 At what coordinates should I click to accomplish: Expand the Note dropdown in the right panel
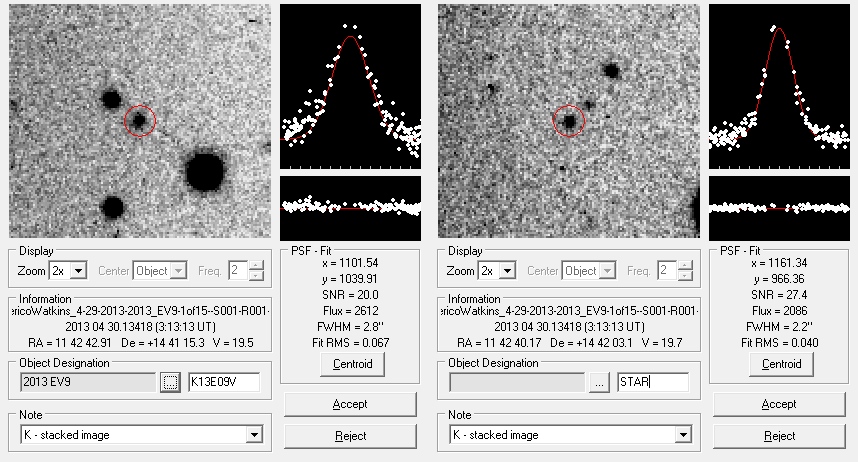(683, 435)
